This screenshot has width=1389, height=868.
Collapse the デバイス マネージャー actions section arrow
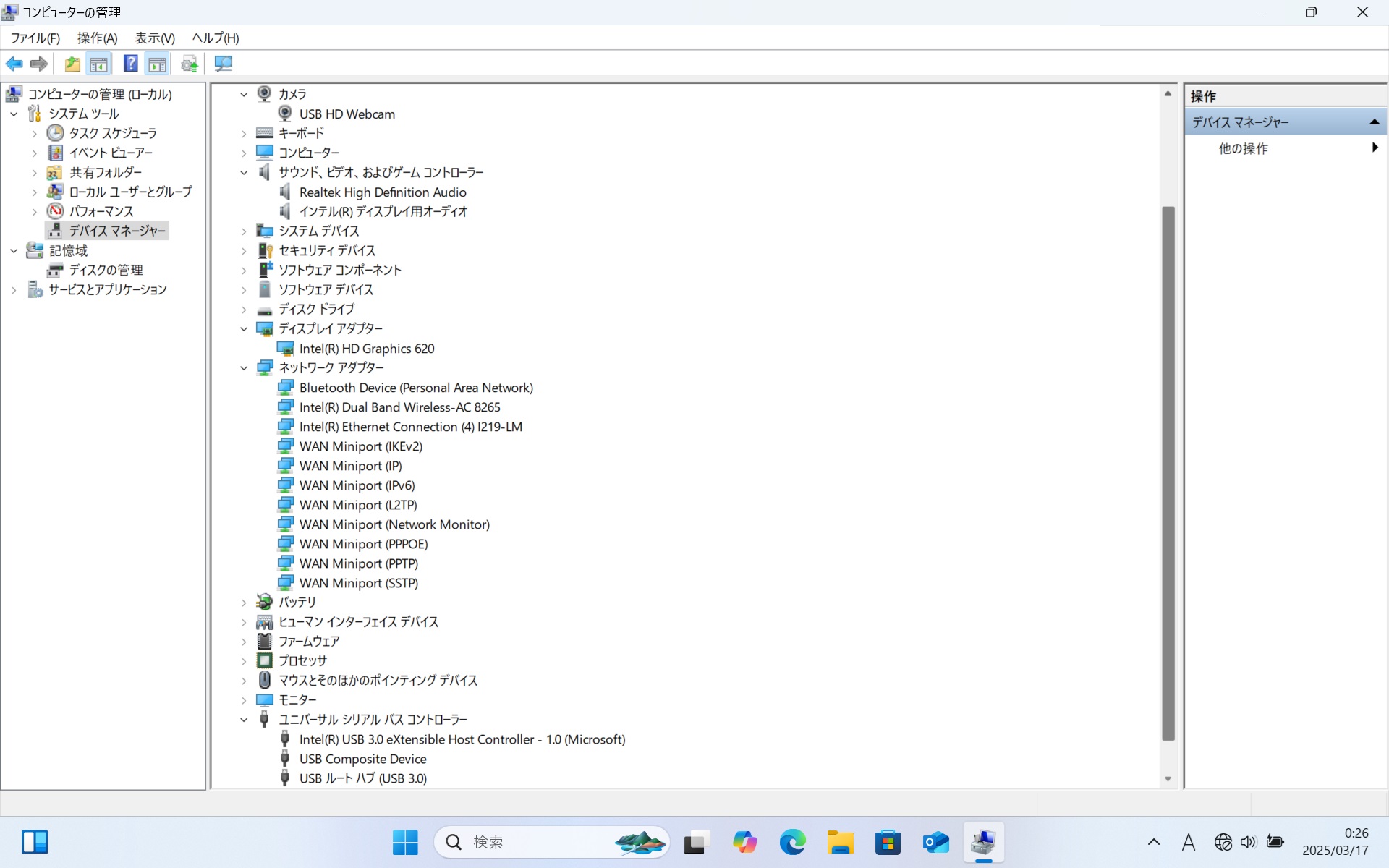[x=1374, y=122]
